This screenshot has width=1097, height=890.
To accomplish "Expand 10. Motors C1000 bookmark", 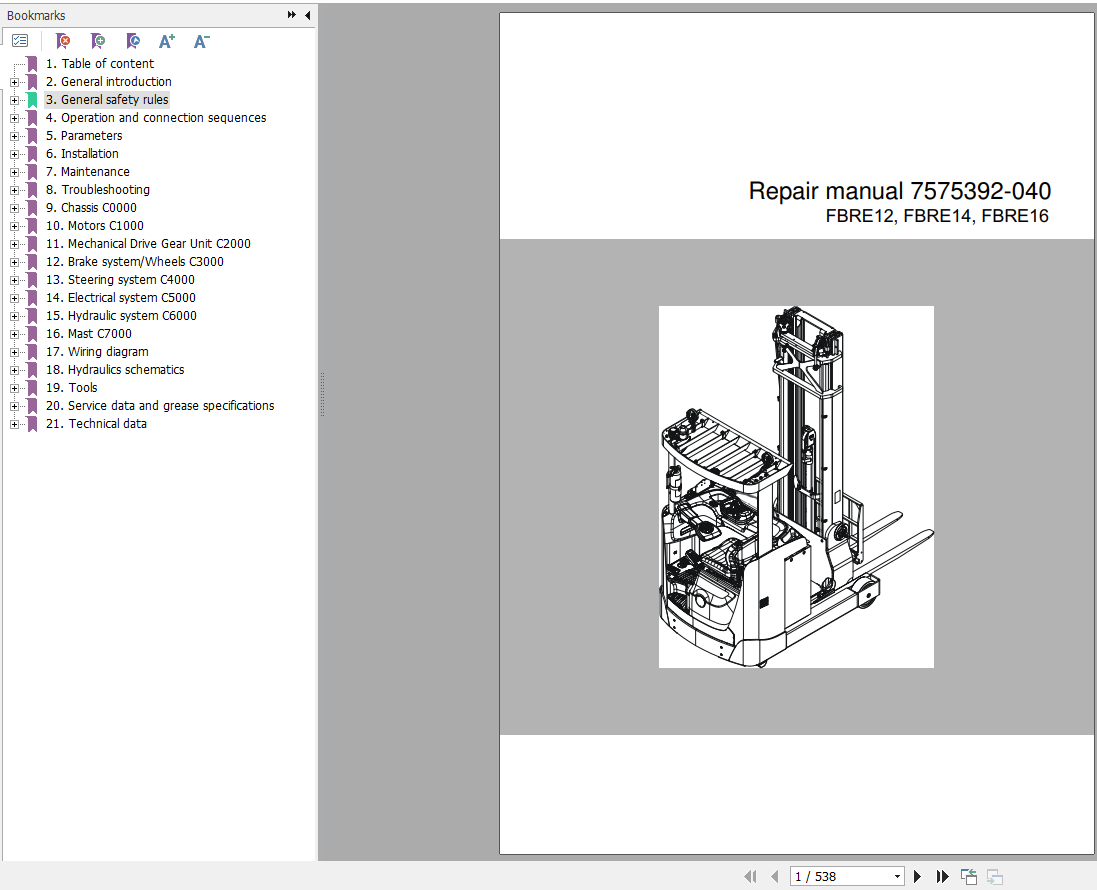I will click(x=14, y=226).
